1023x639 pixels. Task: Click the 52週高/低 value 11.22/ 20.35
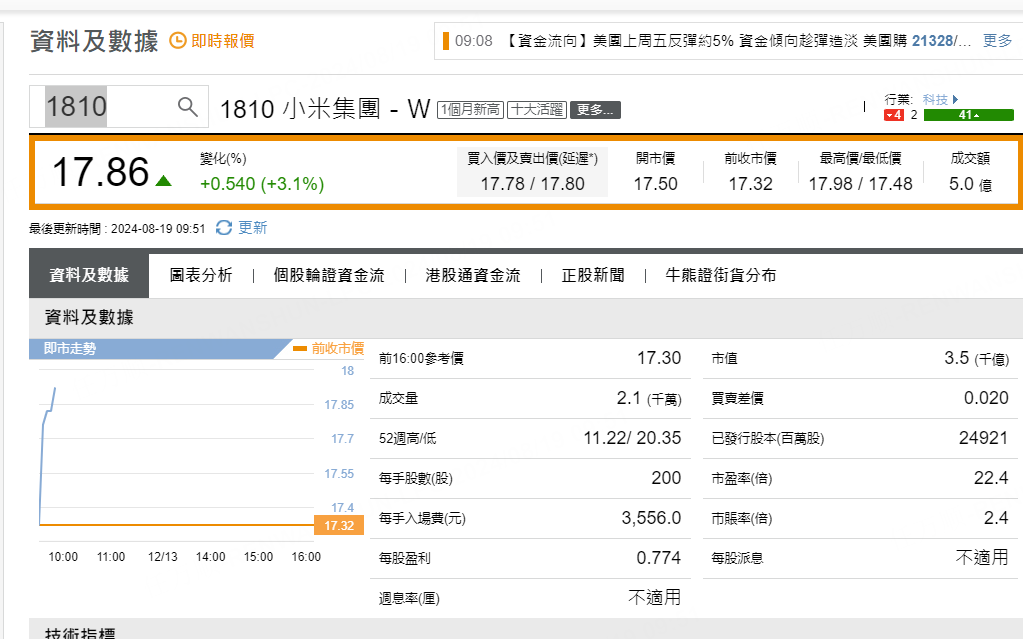tap(632, 438)
